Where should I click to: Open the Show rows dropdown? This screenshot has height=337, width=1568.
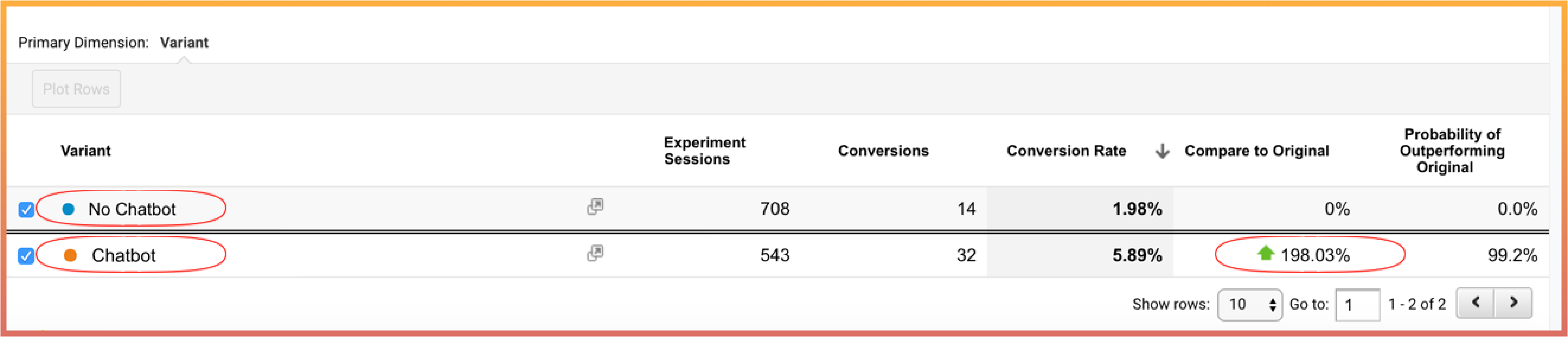point(1250,305)
